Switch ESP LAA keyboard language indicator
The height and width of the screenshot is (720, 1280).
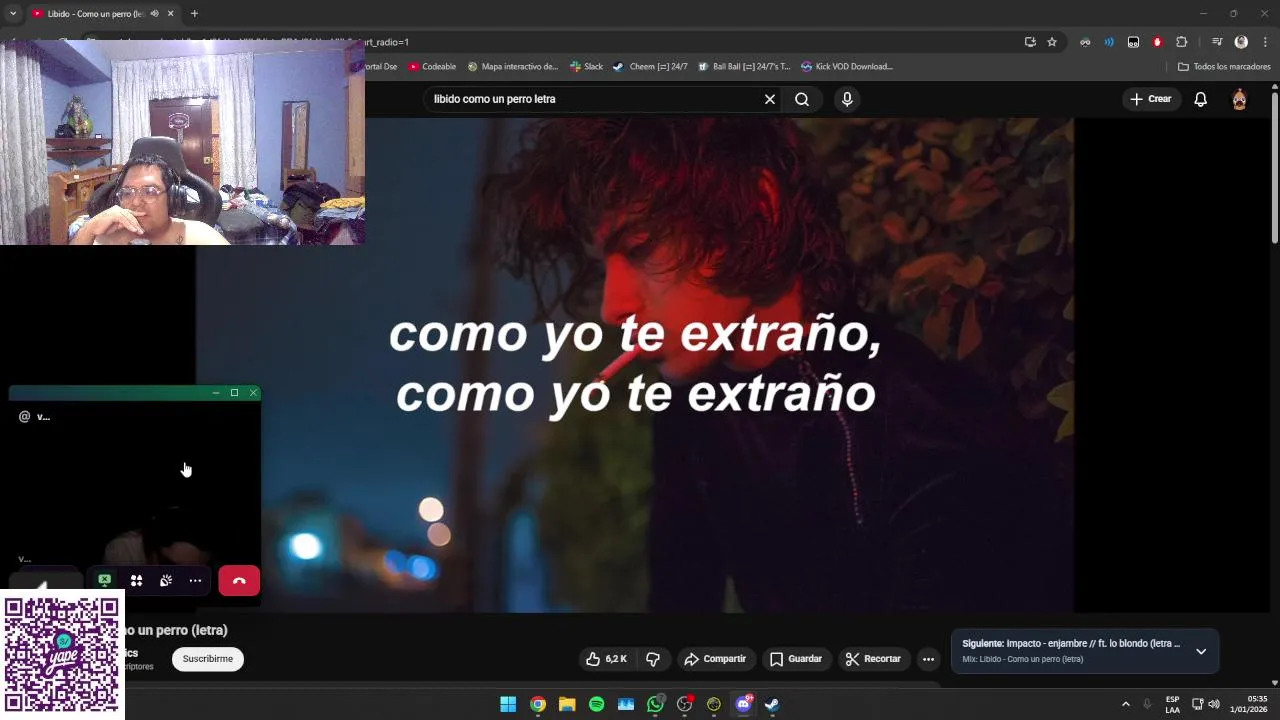pyautogui.click(x=1172, y=704)
